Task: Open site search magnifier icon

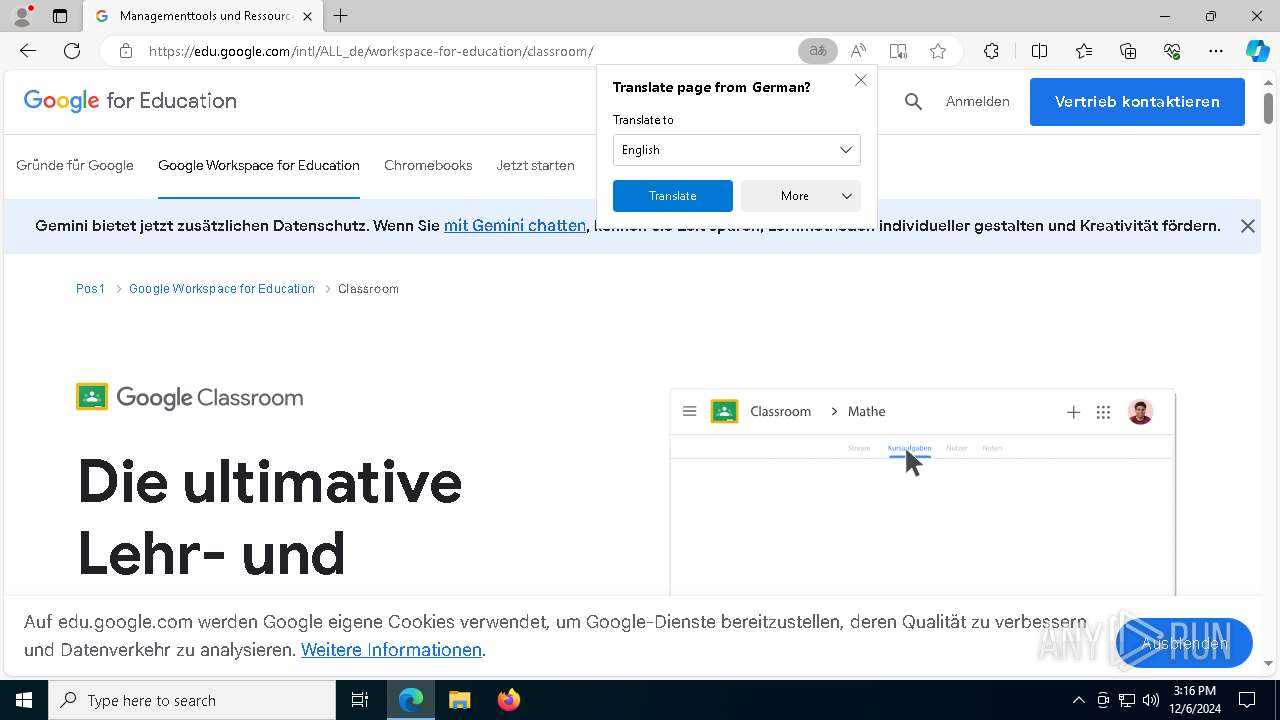Action: pos(913,101)
